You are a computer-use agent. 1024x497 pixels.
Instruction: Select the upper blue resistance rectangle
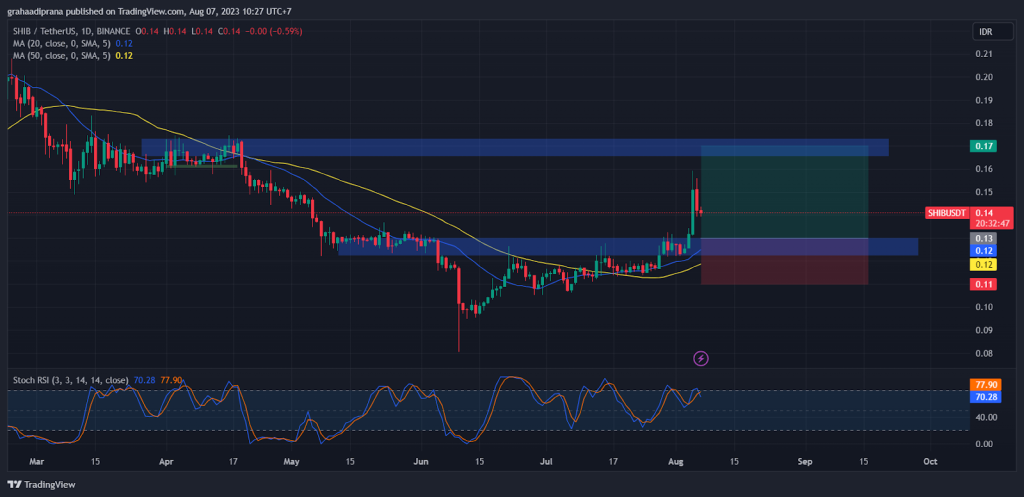pos(515,147)
